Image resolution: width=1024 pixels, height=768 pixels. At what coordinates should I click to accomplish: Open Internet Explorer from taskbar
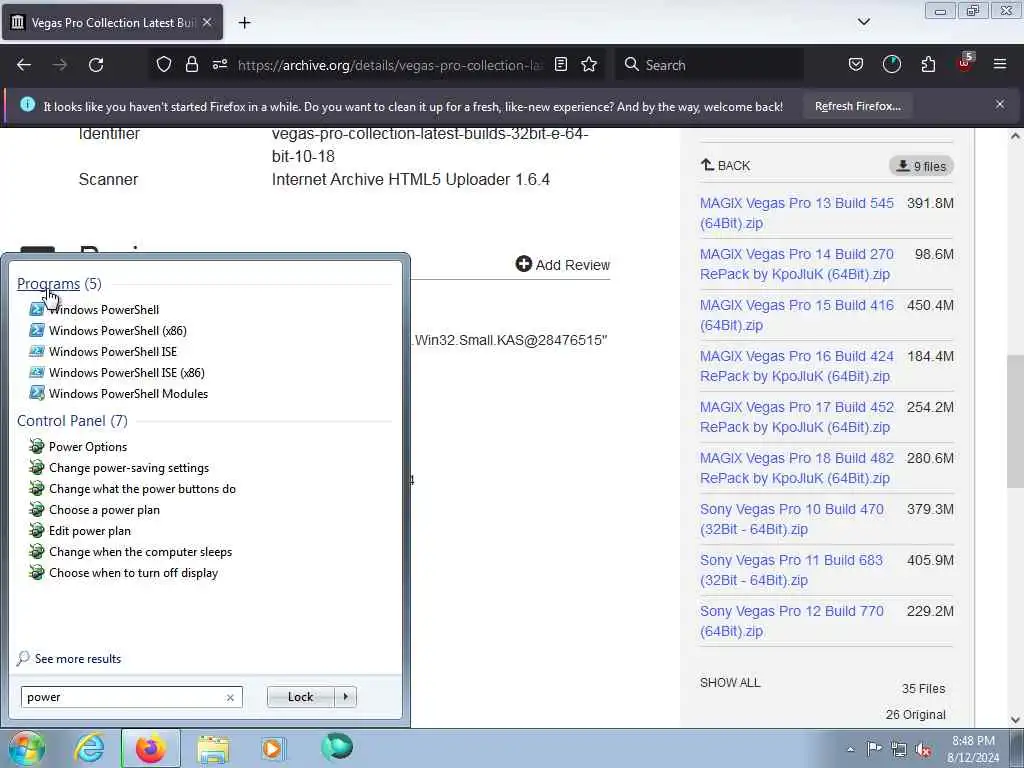click(88, 748)
